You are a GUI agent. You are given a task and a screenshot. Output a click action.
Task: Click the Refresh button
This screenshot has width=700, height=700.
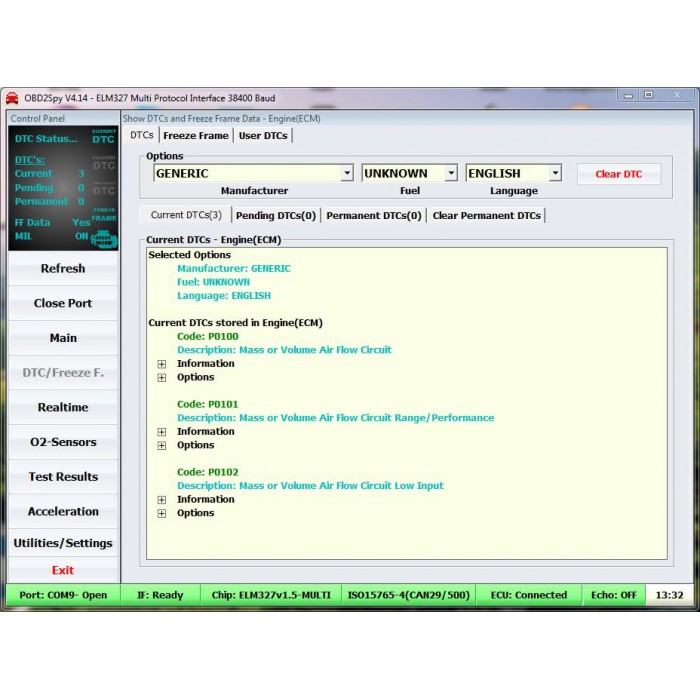coord(63,269)
